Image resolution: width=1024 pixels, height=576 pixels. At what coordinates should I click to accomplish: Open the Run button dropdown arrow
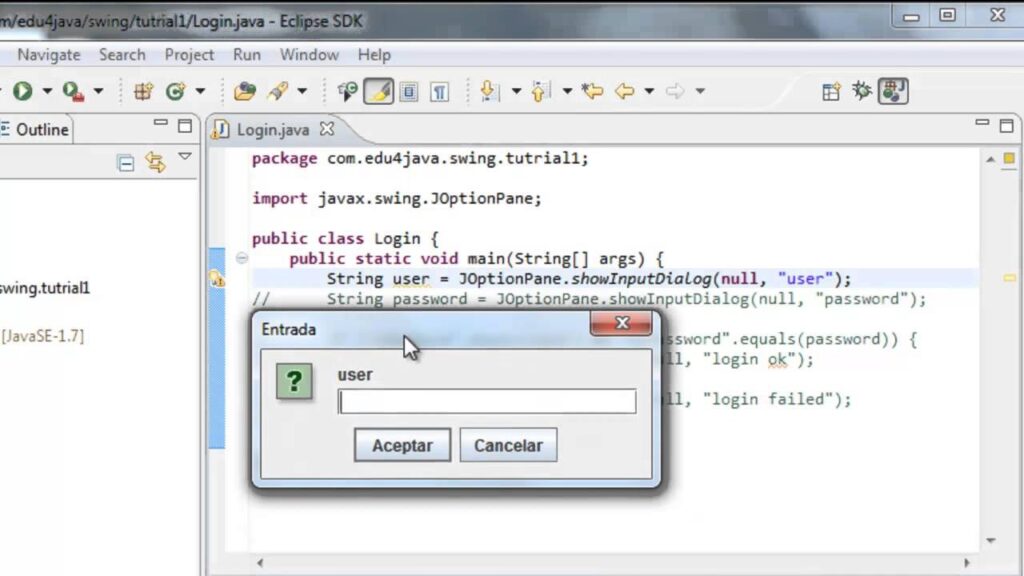pos(46,91)
